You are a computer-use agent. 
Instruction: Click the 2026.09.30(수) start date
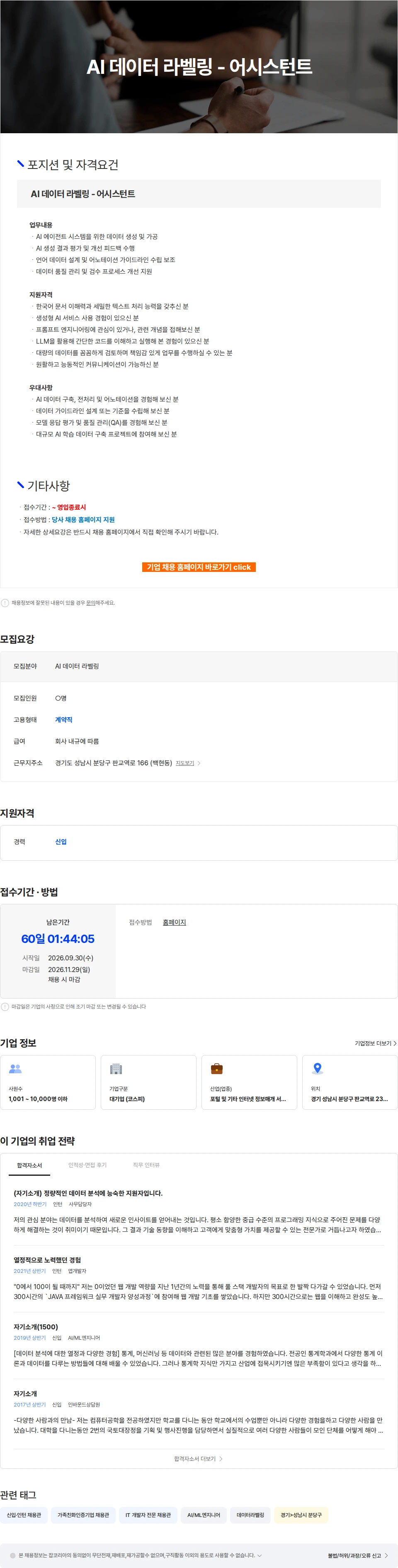[x=70, y=957]
